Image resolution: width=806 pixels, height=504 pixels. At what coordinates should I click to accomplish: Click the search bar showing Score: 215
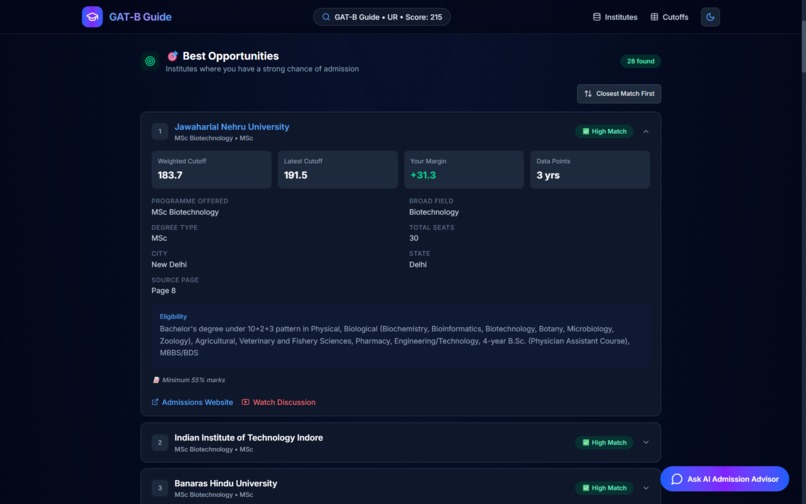[381, 17]
